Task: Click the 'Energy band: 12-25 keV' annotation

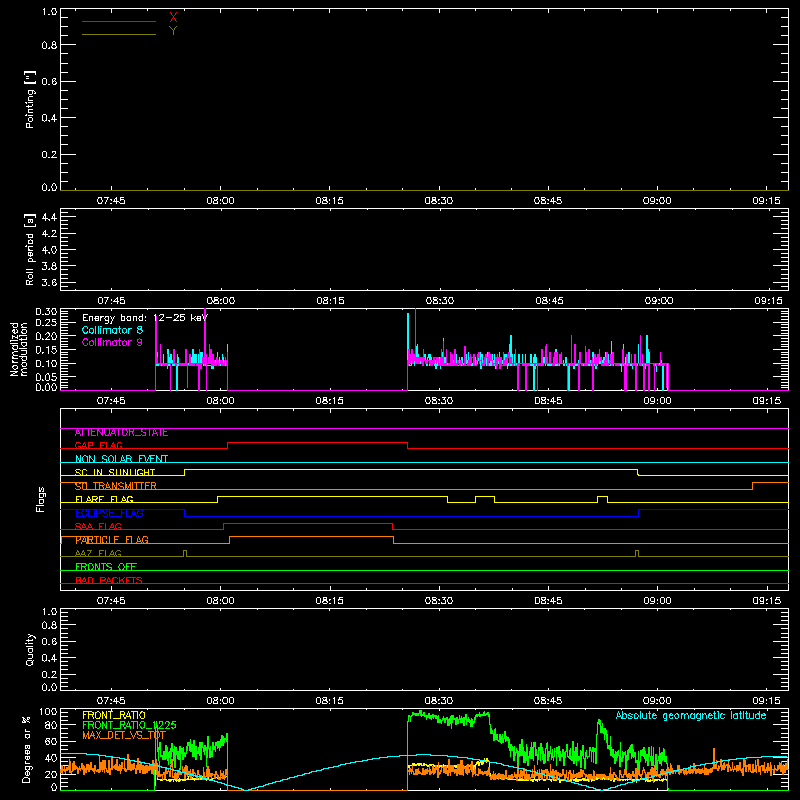Action: [145, 318]
